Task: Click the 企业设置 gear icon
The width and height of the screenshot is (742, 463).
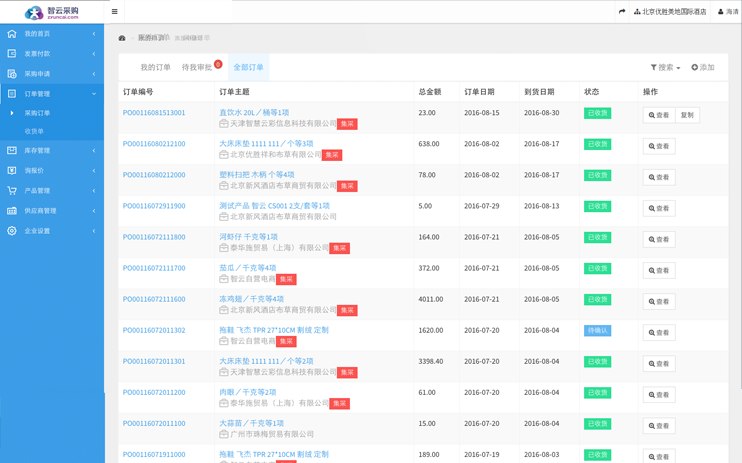Action: click(12, 231)
